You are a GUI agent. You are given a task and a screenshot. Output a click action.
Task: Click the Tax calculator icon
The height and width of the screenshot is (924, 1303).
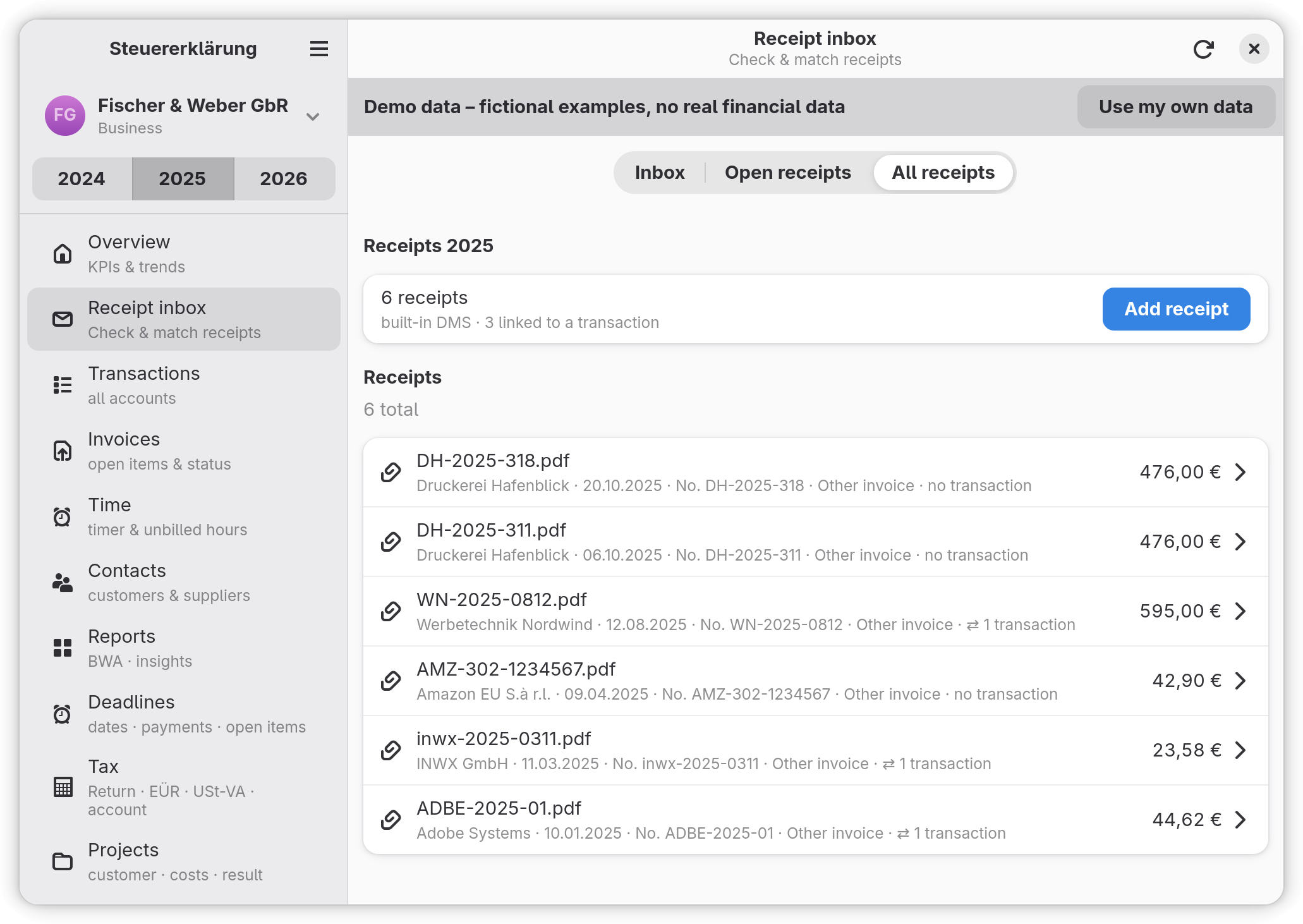point(63,787)
